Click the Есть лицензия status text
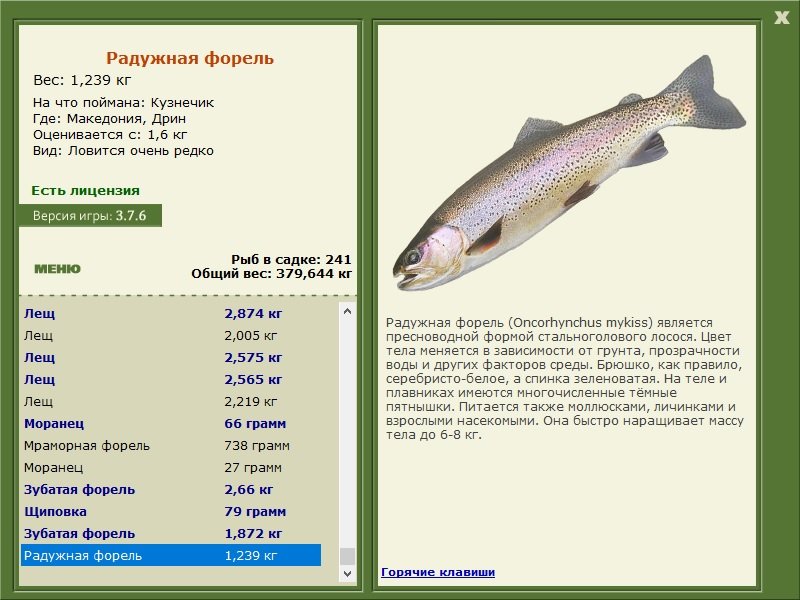The height and width of the screenshot is (600, 800). (x=85, y=190)
